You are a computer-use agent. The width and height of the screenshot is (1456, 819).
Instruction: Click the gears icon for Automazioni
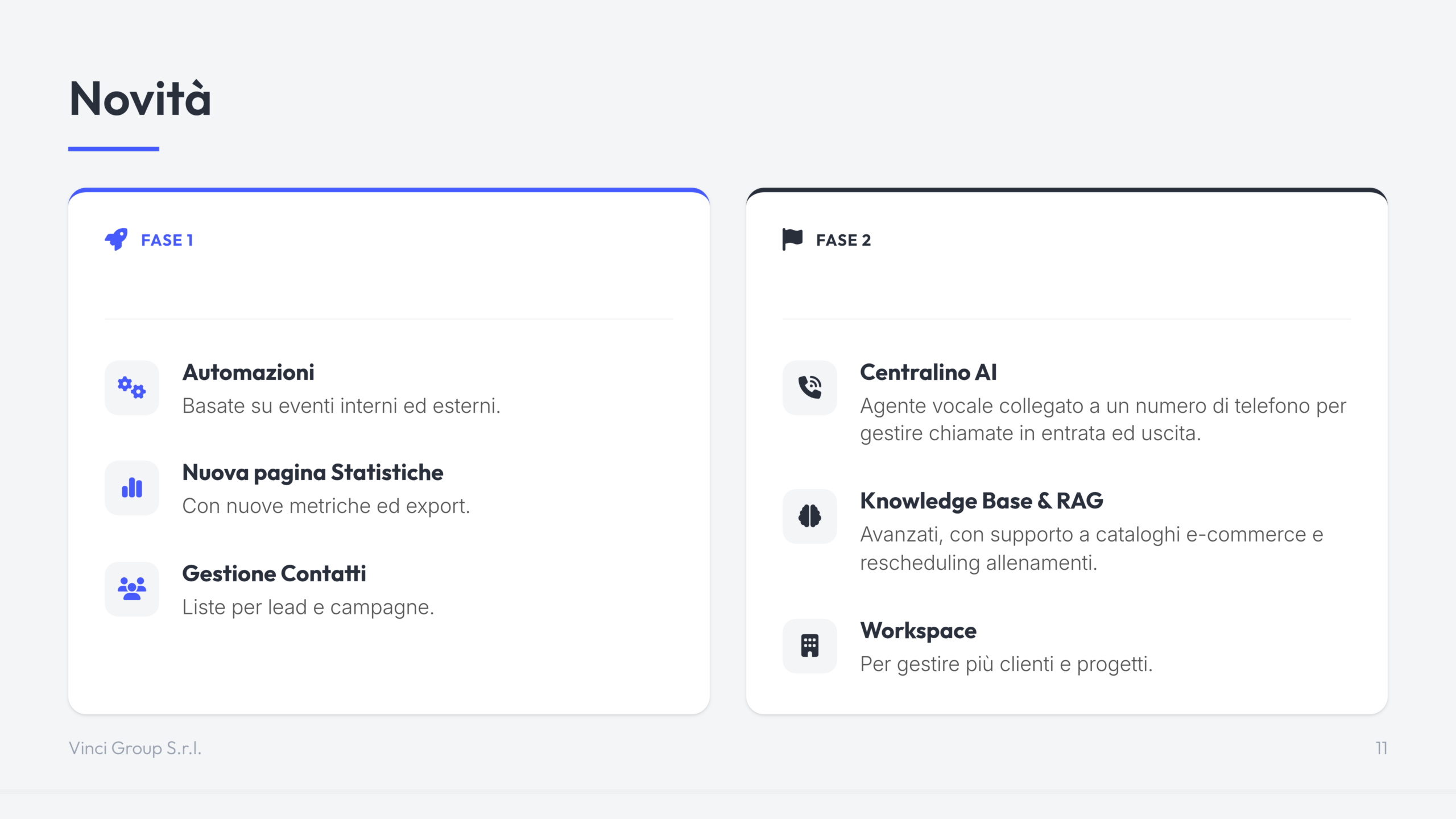pyautogui.click(x=131, y=388)
